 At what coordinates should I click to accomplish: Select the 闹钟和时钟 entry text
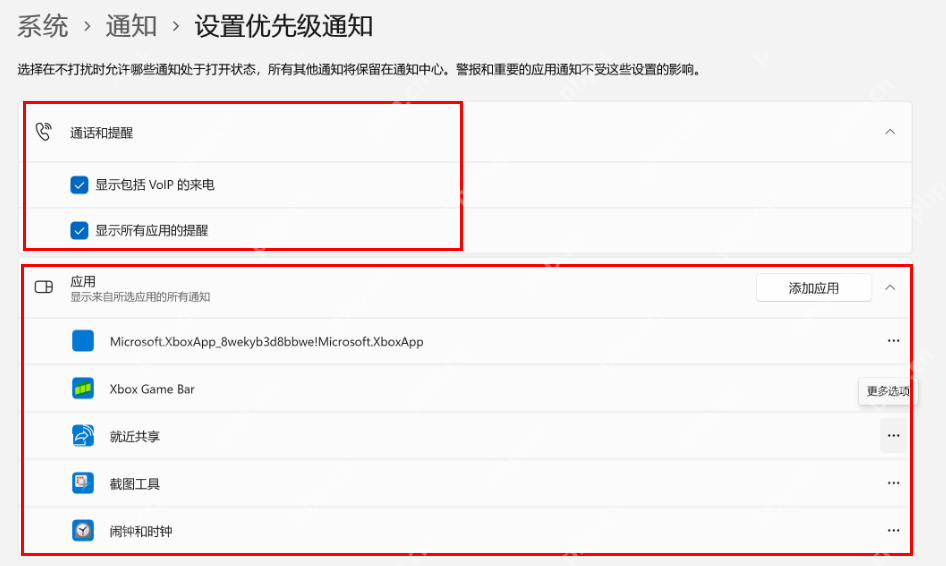141,531
